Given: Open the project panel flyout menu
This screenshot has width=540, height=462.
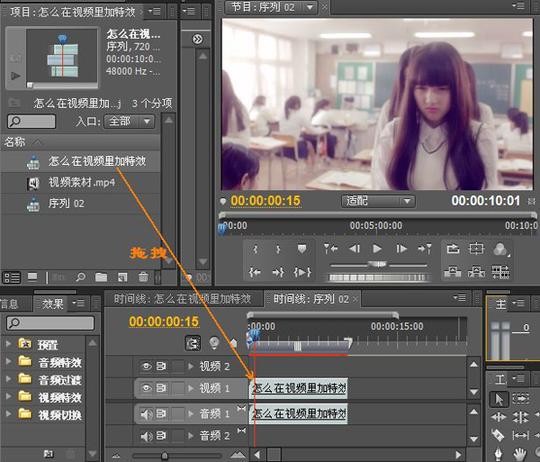Looking at the screenshot, I should coord(154,12).
